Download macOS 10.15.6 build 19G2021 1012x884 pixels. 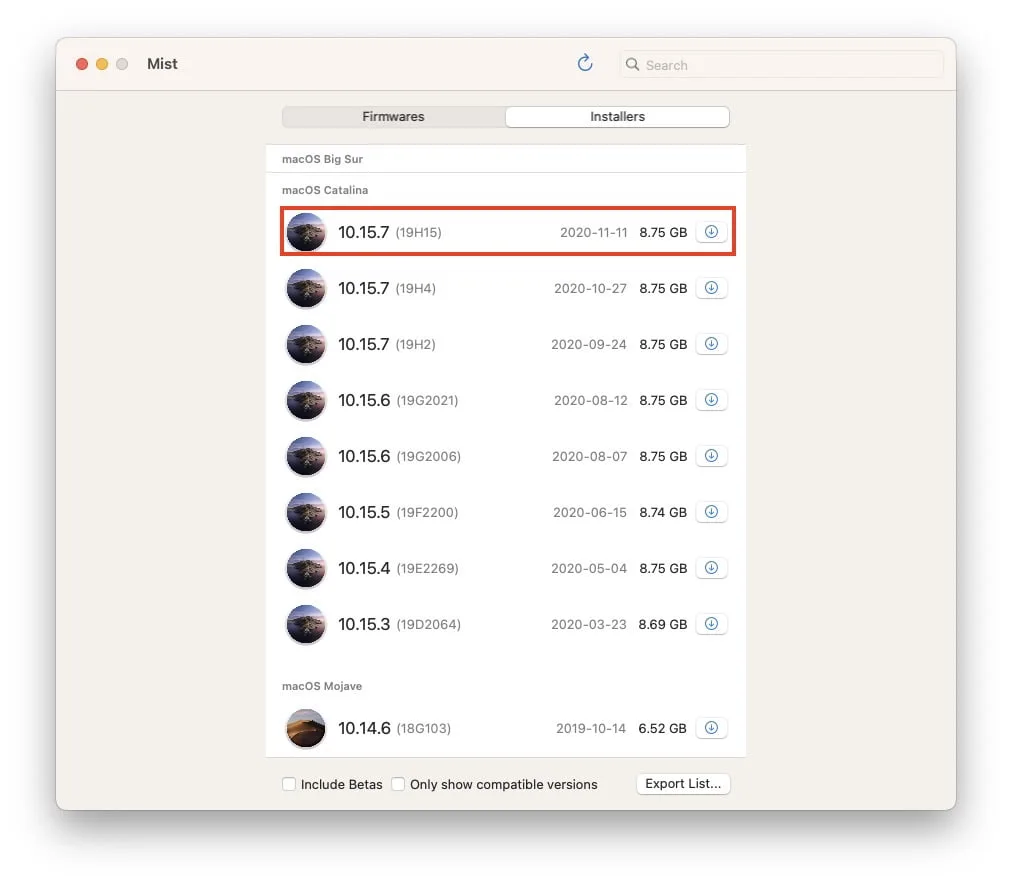coord(711,400)
